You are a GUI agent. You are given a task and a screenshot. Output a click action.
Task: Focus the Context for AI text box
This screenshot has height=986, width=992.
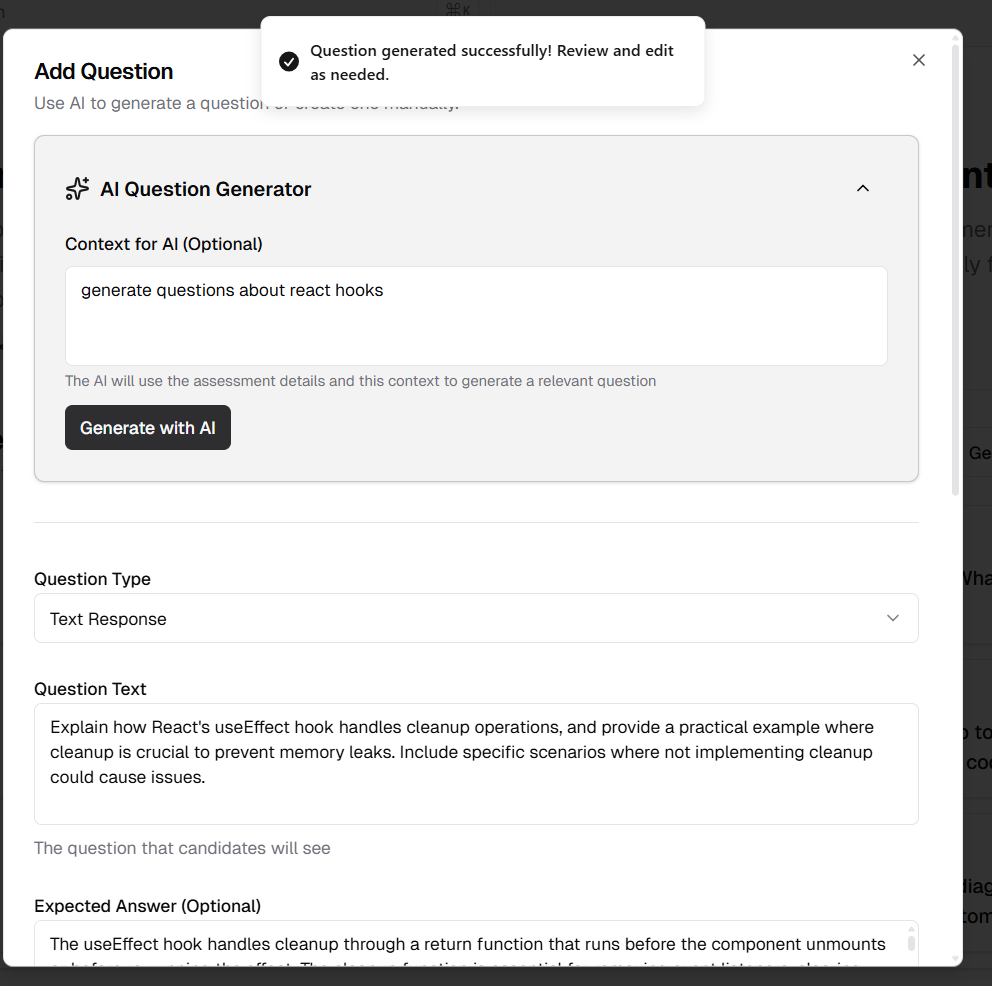coord(476,316)
